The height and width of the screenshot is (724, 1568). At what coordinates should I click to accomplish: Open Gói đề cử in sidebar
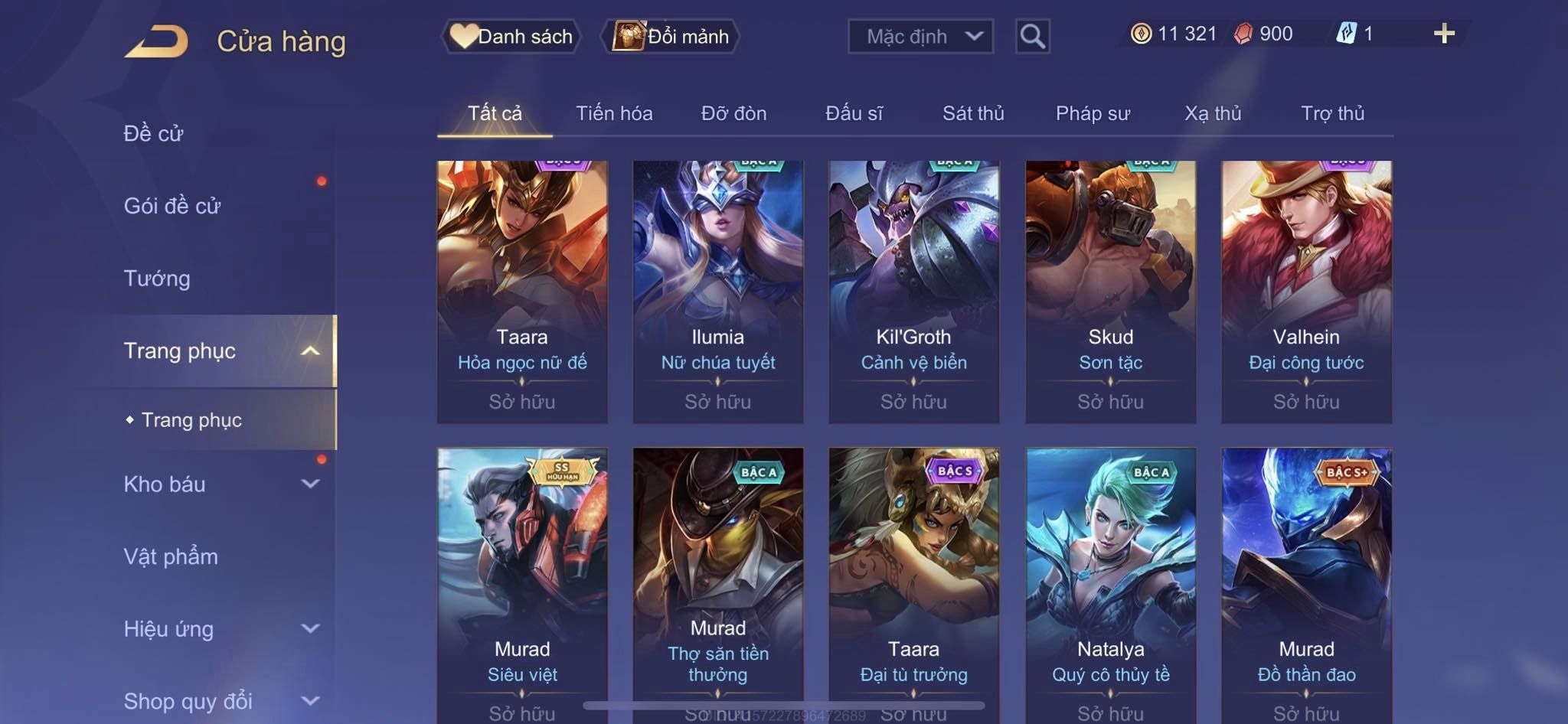point(172,205)
